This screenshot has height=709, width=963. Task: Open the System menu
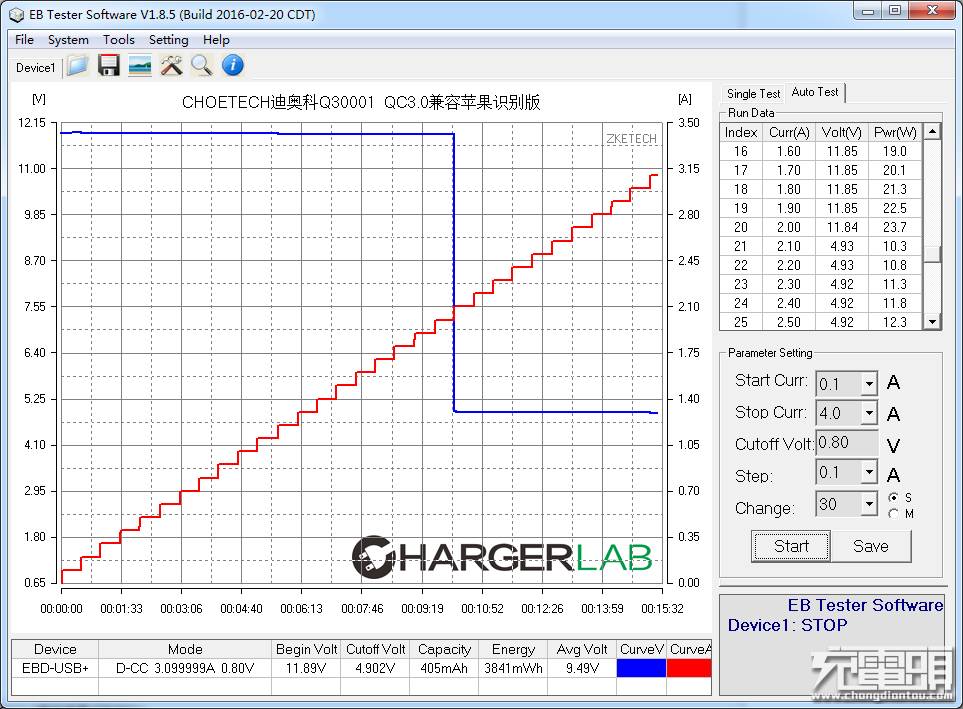click(68, 40)
